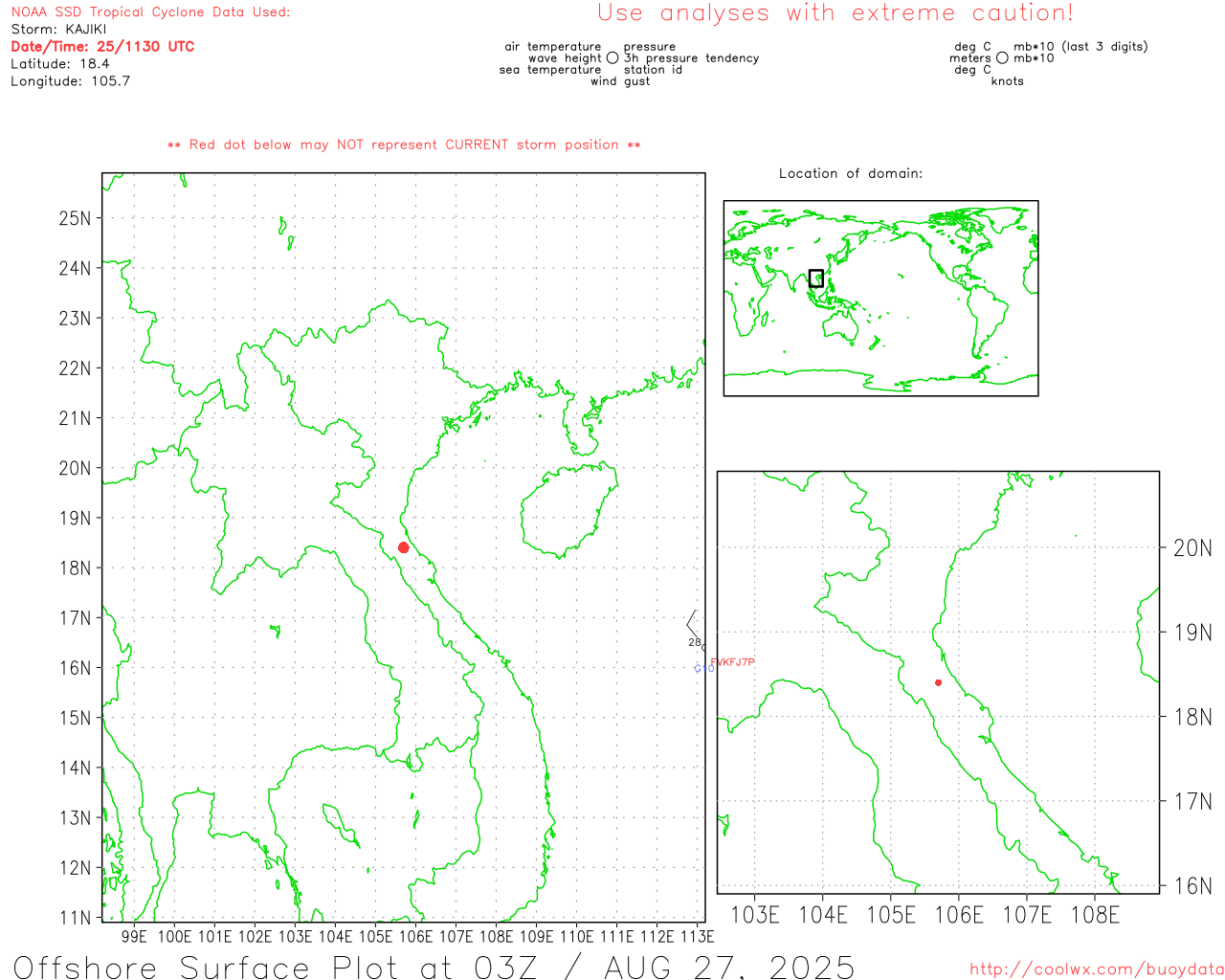Click the 11N latitude label
Screen dimensions: 1225x980
click(x=75, y=918)
